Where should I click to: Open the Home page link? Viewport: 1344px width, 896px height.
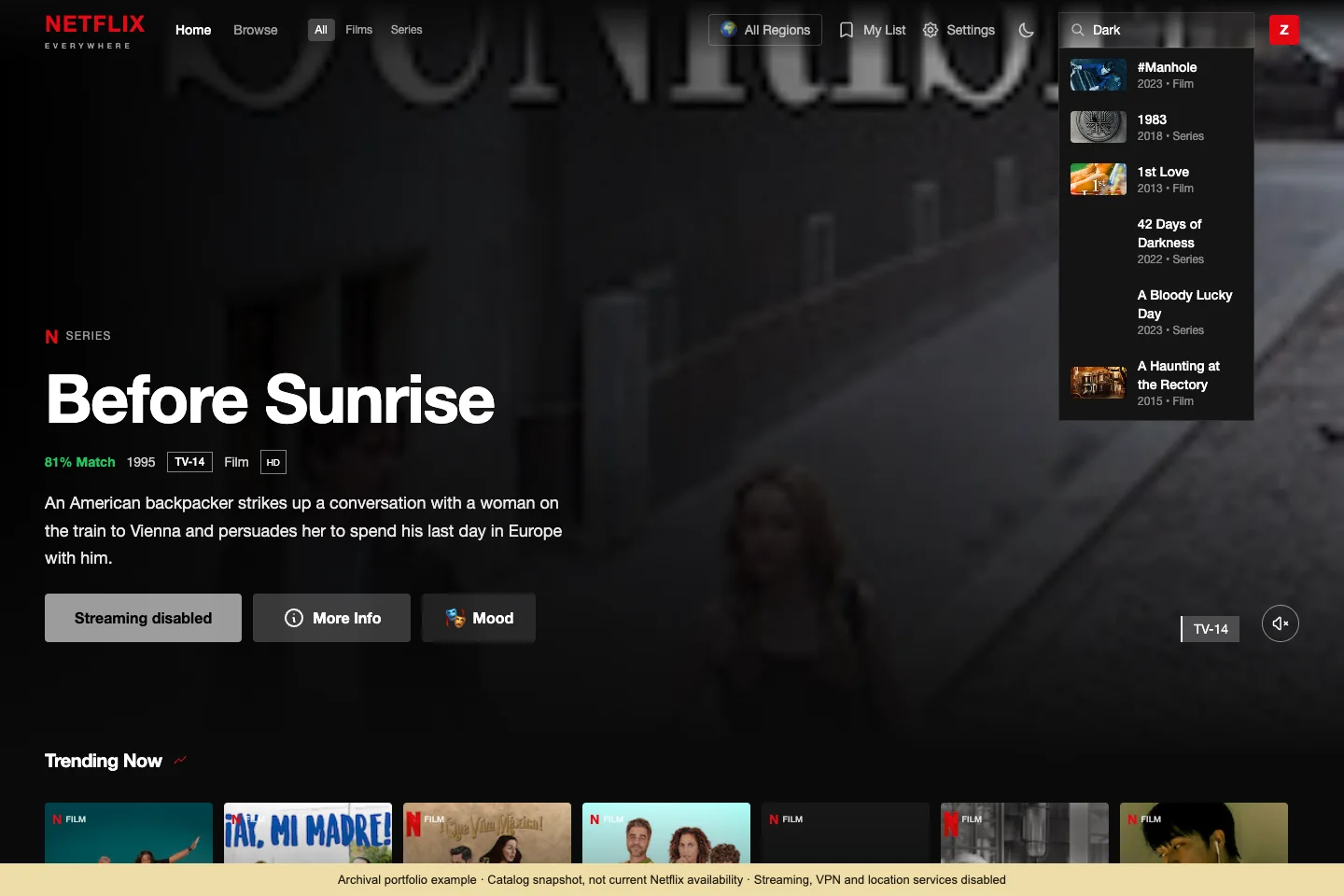(193, 30)
